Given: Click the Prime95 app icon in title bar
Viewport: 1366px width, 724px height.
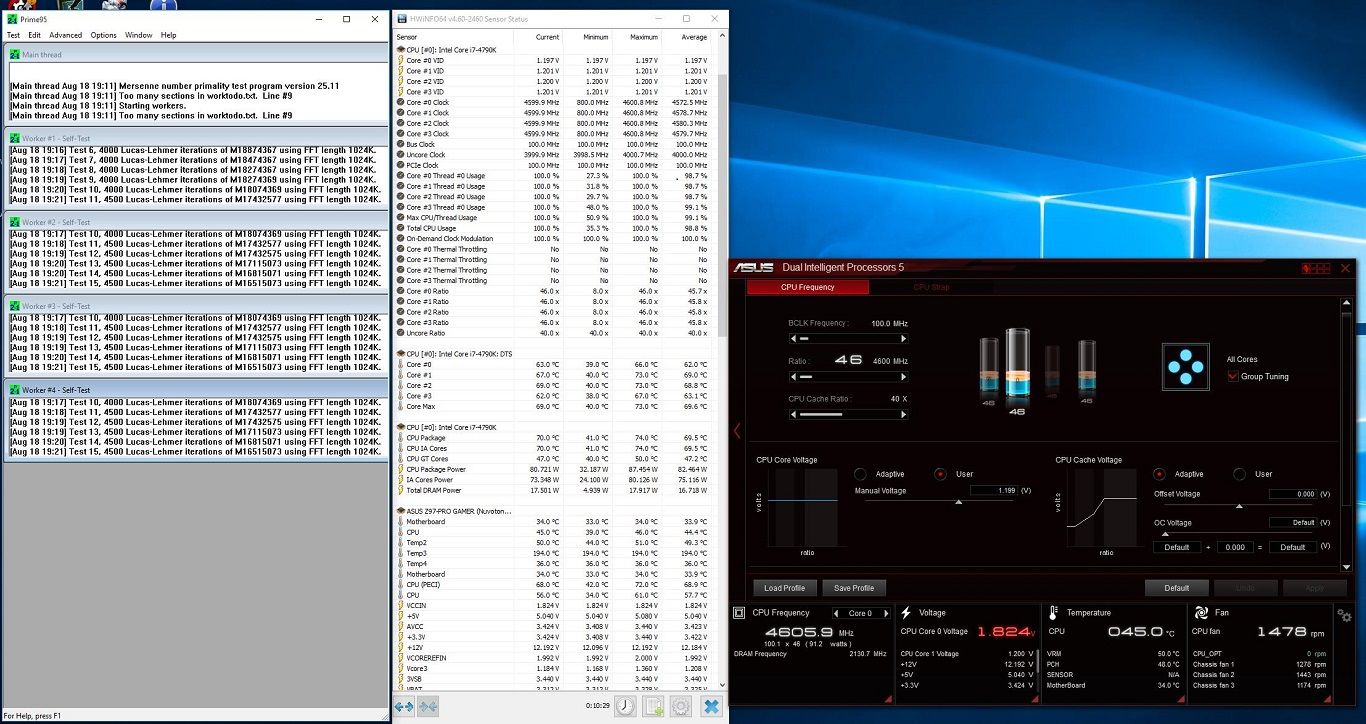Looking at the screenshot, I should pyautogui.click(x=12, y=19).
